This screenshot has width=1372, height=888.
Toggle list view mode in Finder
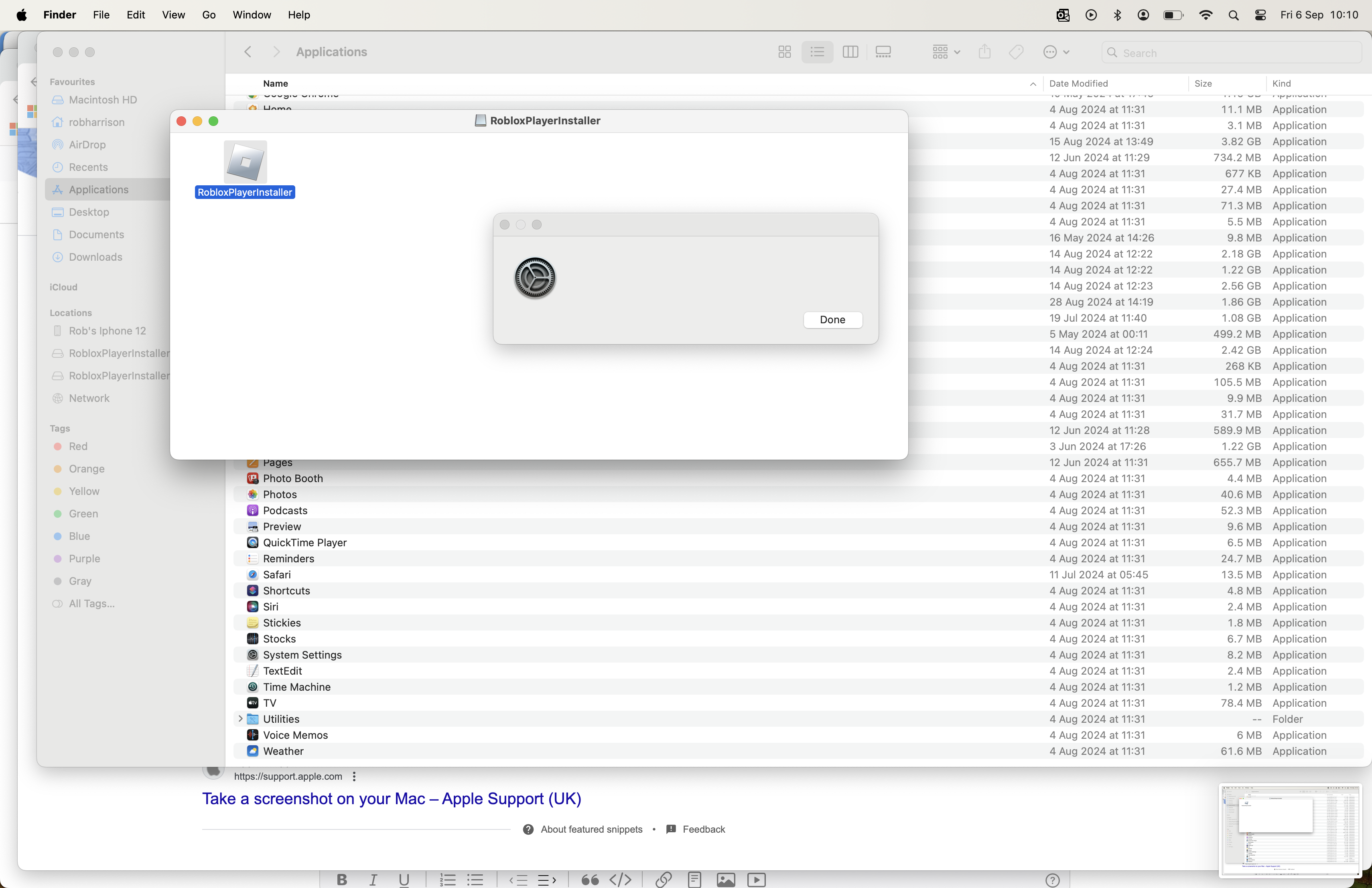pyautogui.click(x=817, y=53)
